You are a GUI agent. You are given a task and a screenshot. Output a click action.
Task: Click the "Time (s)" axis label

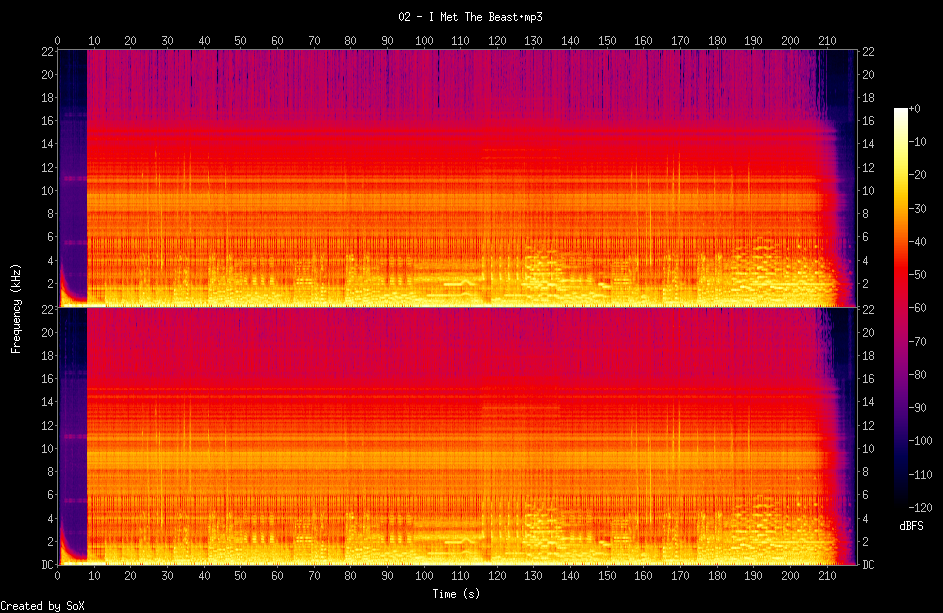[x=456, y=594]
